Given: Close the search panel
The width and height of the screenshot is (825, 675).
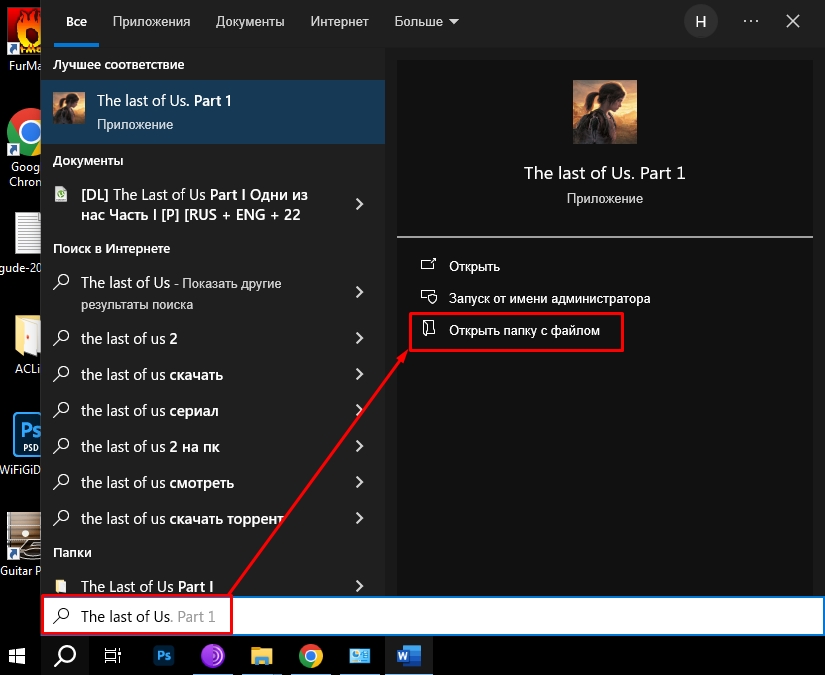Looking at the screenshot, I should click(793, 21).
